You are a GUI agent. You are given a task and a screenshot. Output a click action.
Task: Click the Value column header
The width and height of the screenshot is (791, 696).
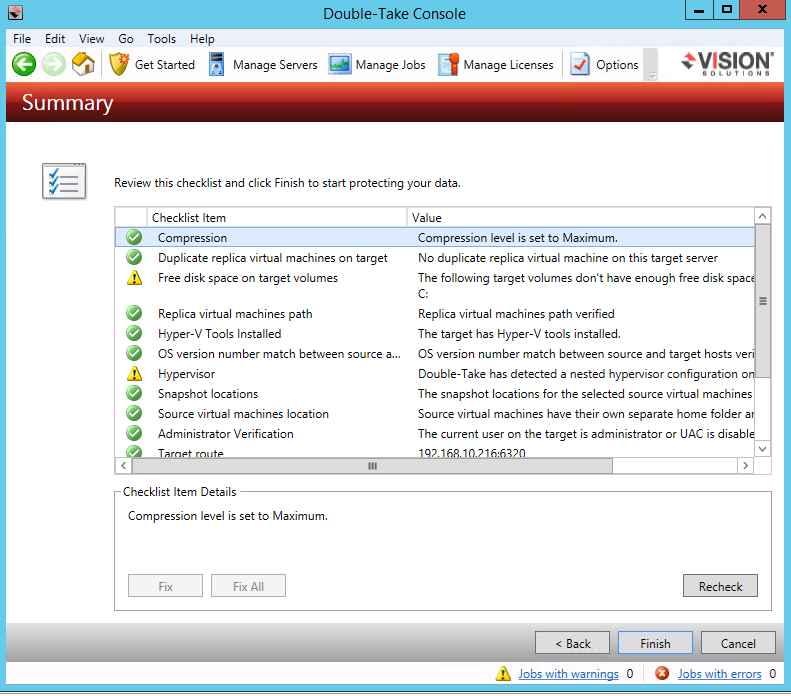[581, 217]
